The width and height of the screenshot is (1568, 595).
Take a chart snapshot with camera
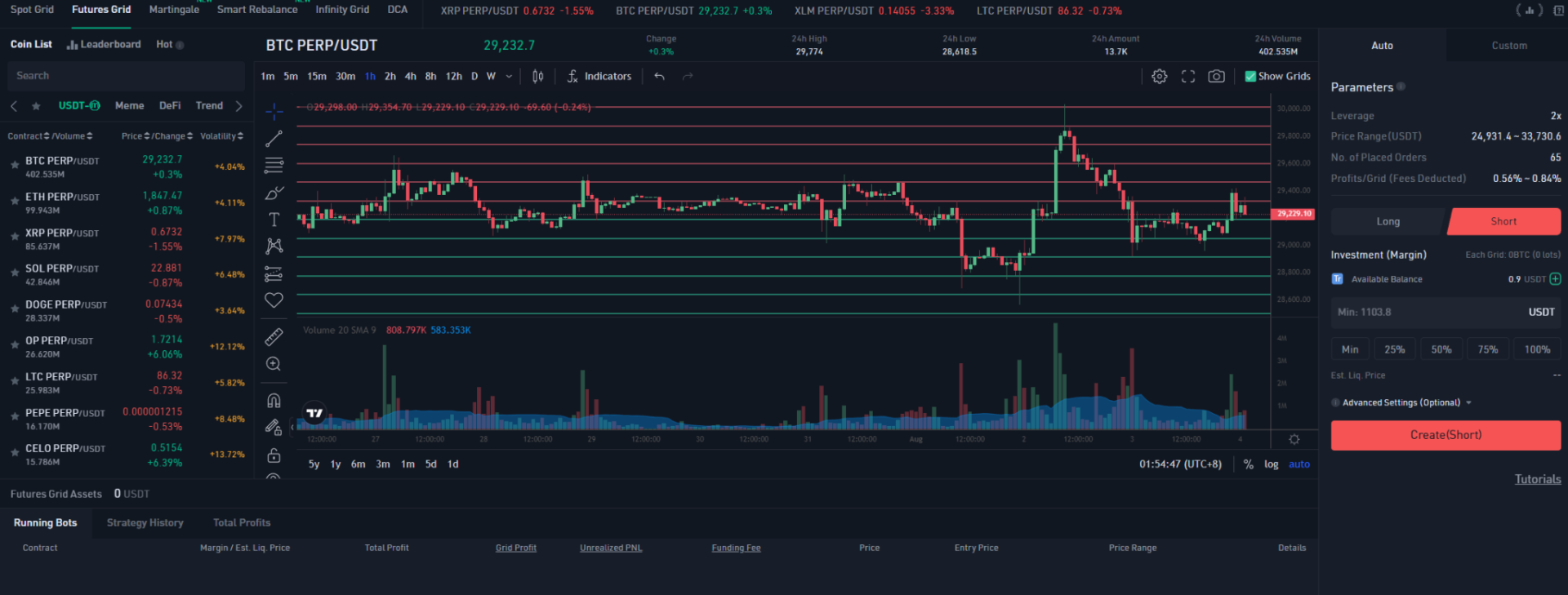(1216, 76)
